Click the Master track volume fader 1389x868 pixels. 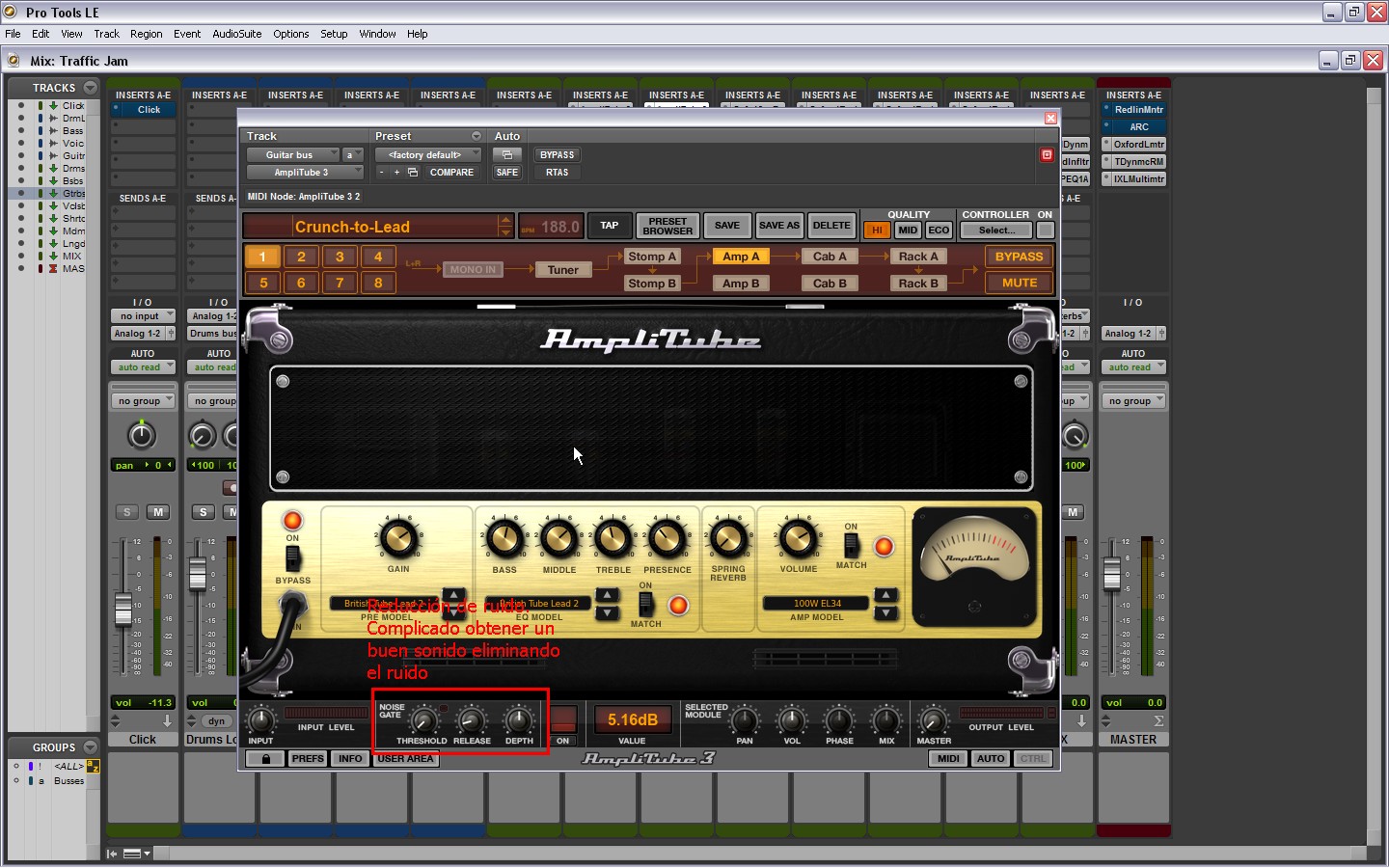(1112, 577)
